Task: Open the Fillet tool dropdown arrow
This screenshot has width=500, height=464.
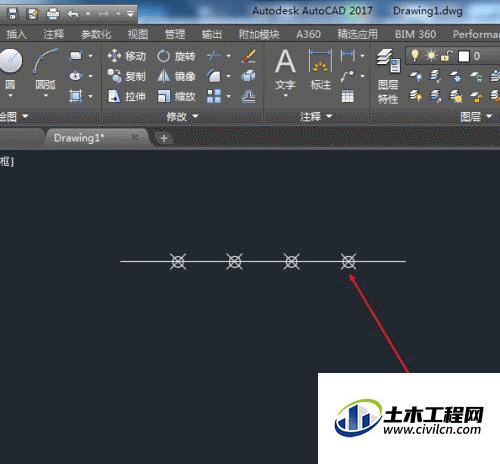Action: 228,76
